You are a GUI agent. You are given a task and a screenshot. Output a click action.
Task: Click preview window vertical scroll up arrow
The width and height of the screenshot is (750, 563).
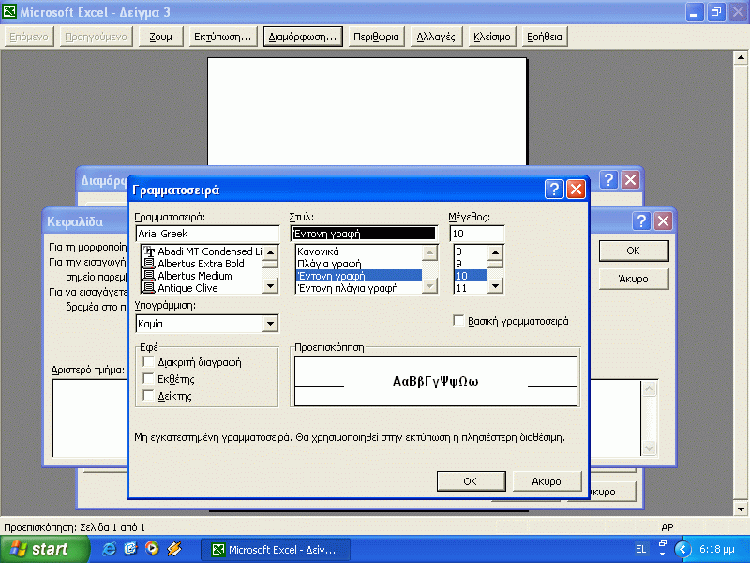pos(740,57)
